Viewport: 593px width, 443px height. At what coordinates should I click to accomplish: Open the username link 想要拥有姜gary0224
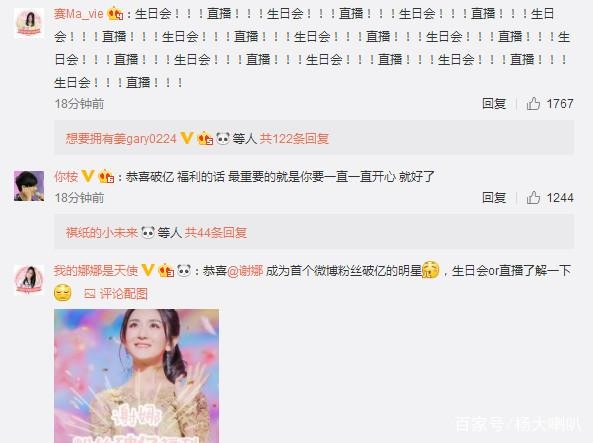121,138
